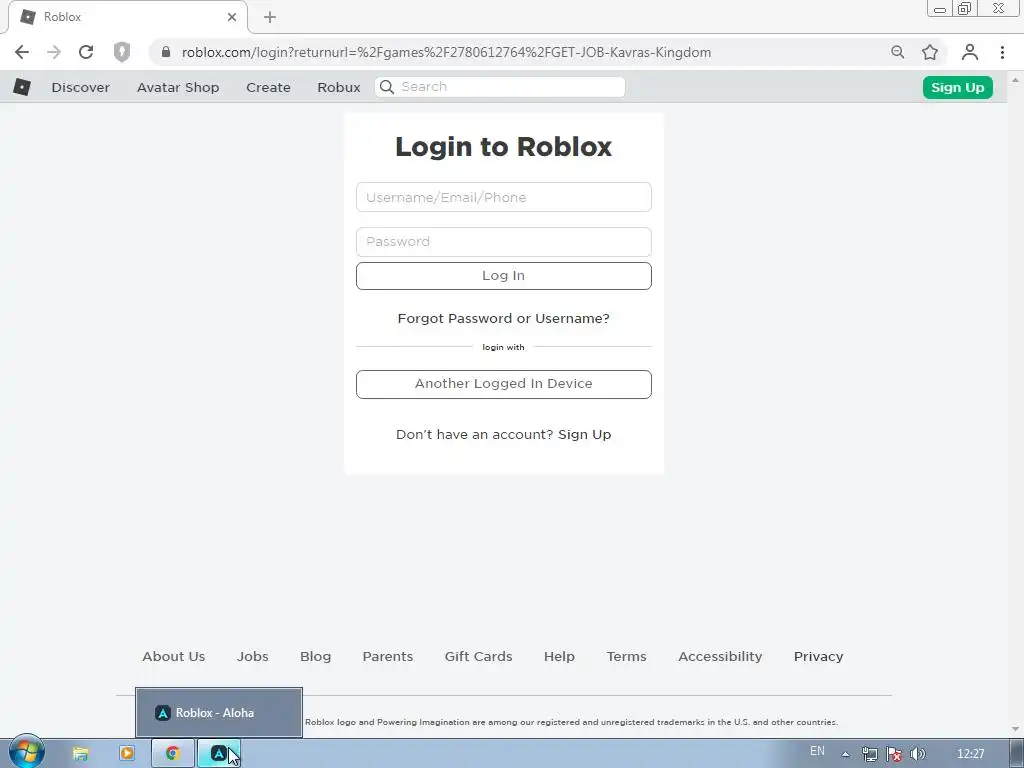Click the page scrollbar up arrow
Screen dimensions: 1024x768
click(1015, 80)
